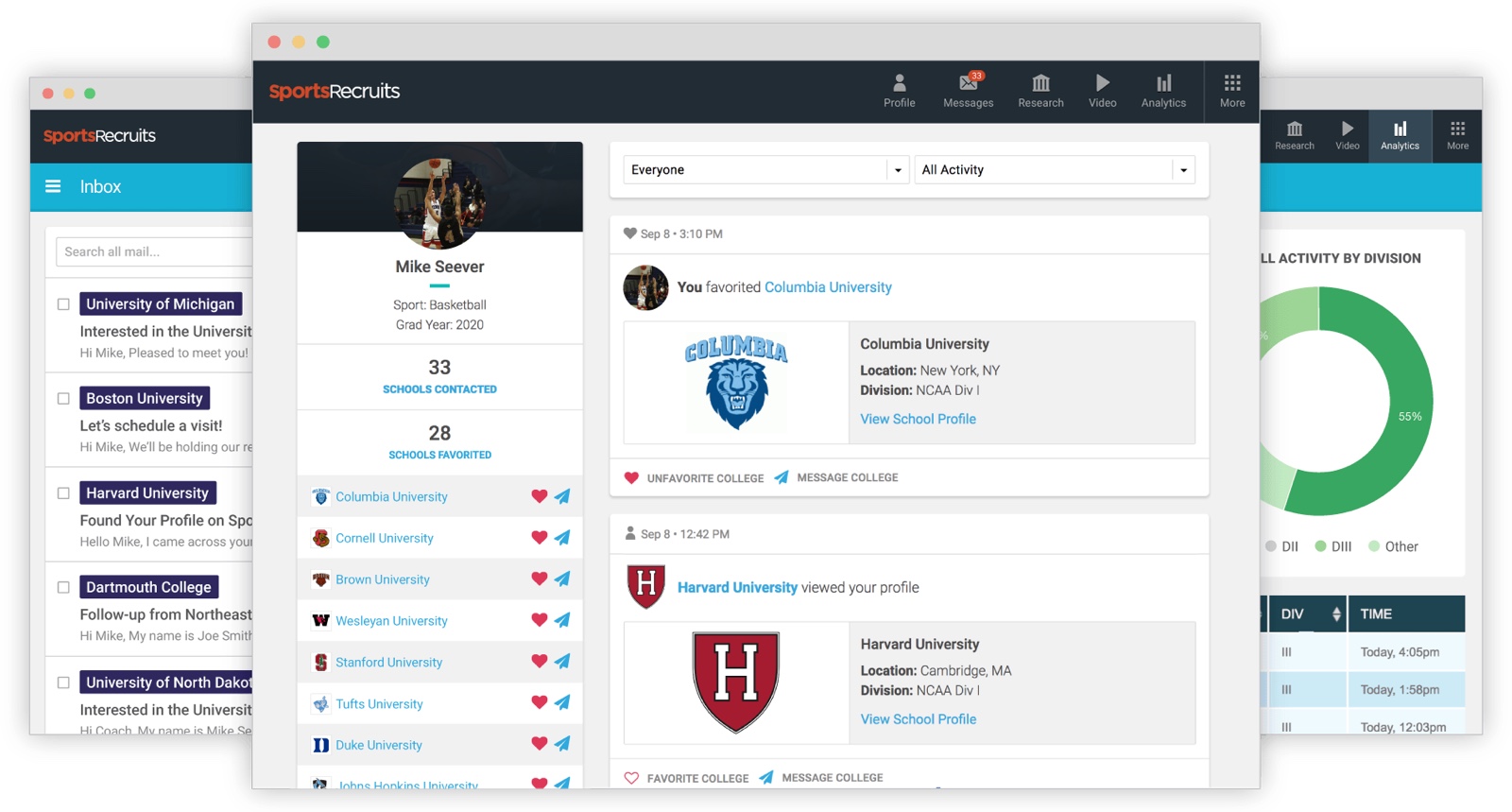This screenshot has width=1512, height=812.
Task: Click Favorite College under the Harvard card
Action: [x=687, y=778]
